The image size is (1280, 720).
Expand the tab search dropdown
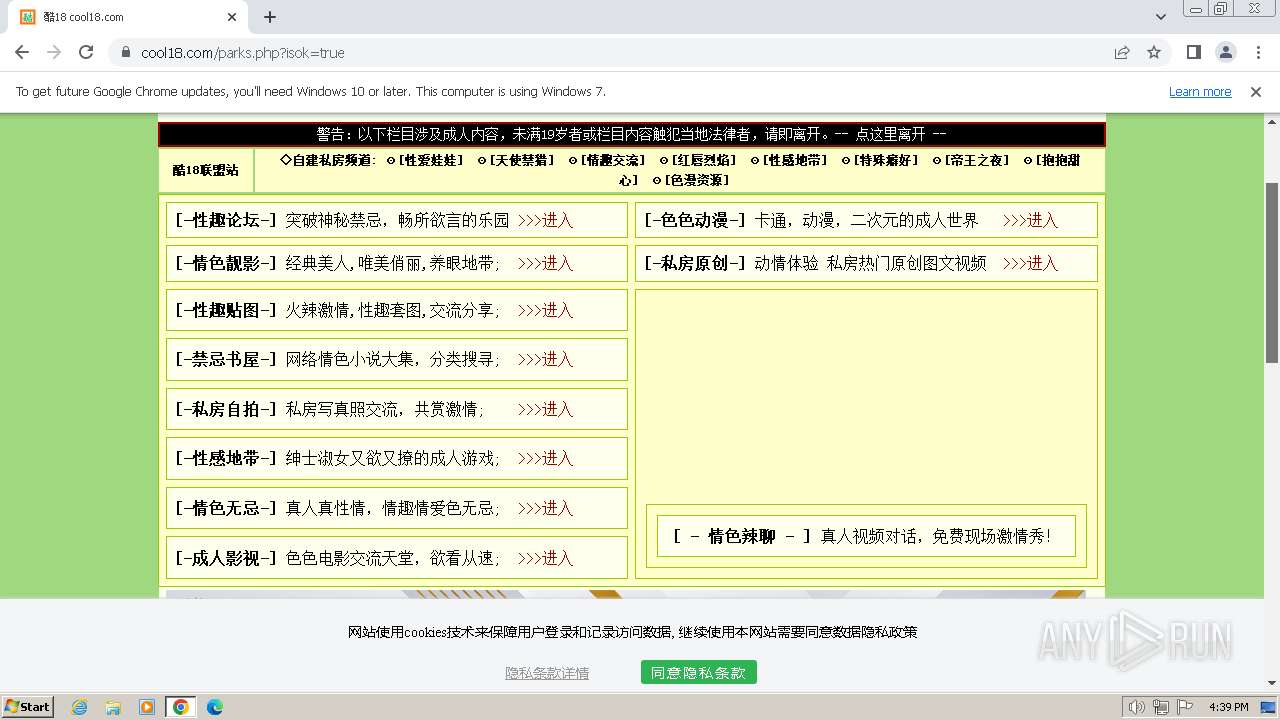point(1161,17)
